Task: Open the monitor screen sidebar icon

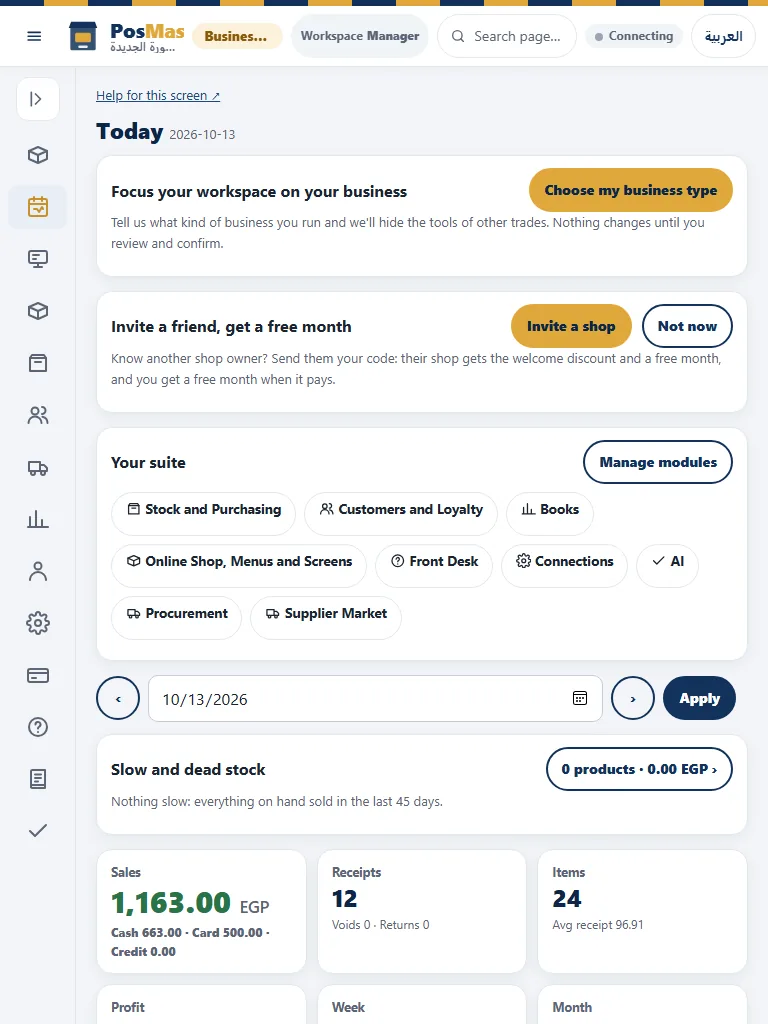Action: click(38, 259)
